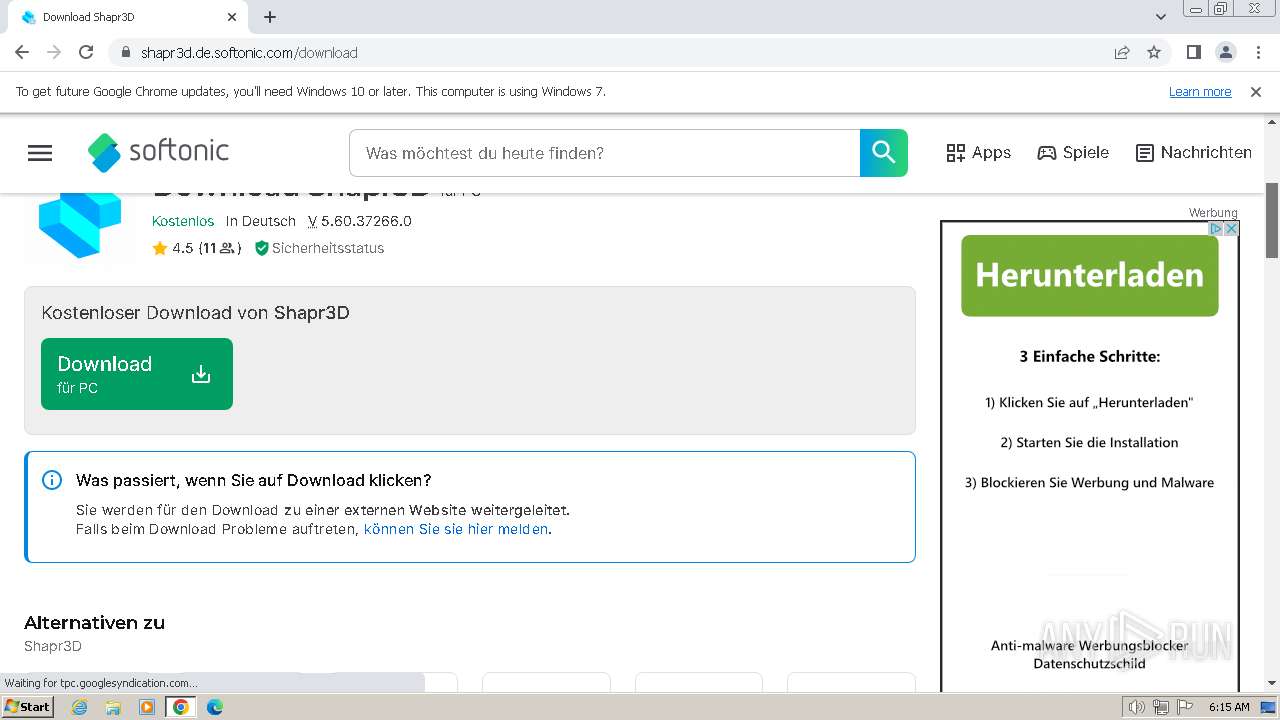
Task: Select the Download Shapr3D tab
Action: click(127, 17)
